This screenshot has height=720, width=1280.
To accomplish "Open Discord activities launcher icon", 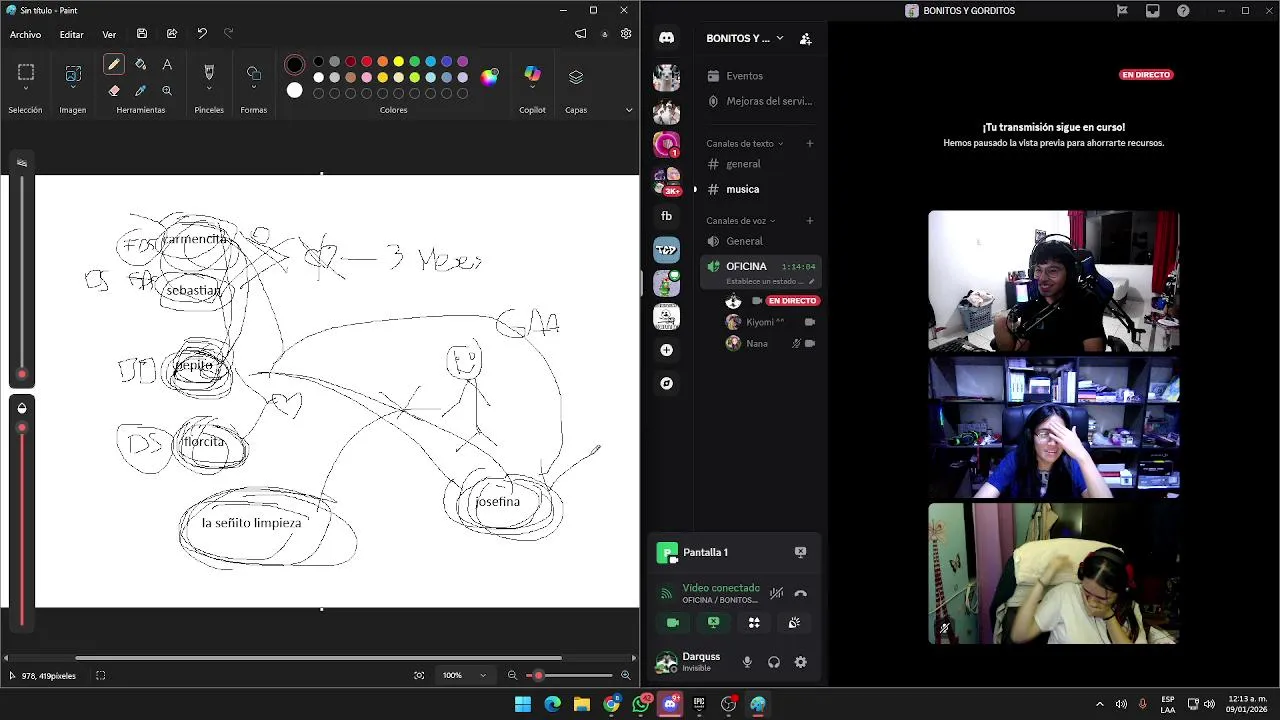I will (754, 622).
